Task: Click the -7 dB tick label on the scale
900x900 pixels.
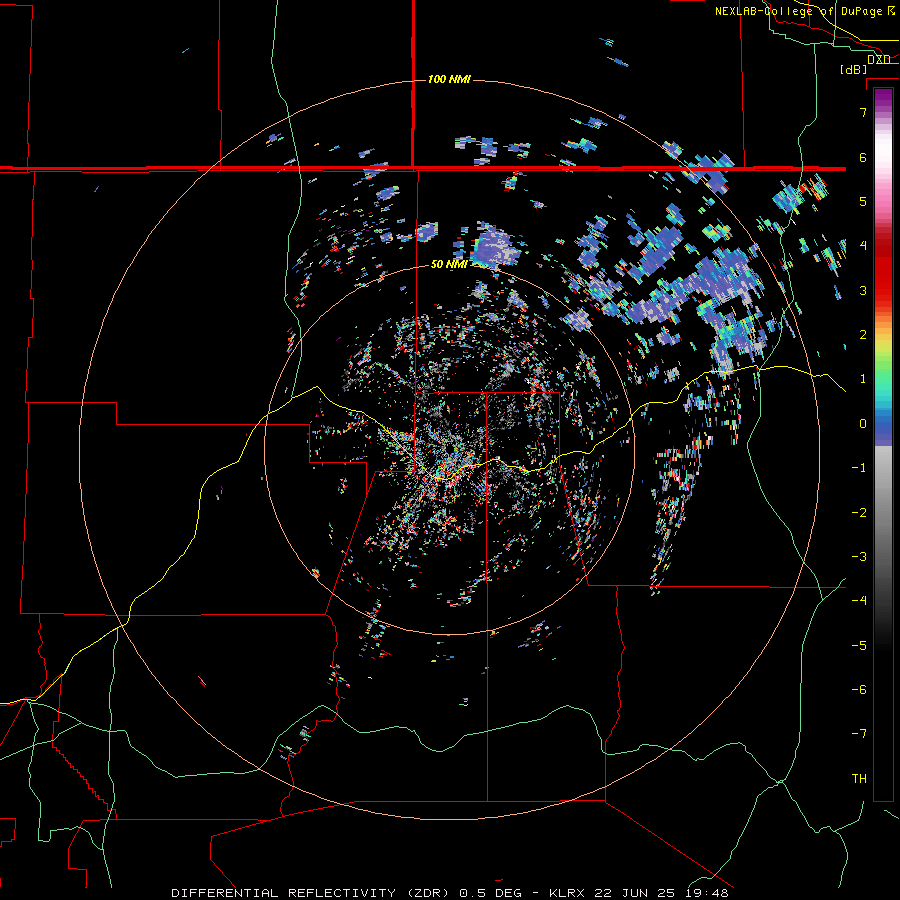Action: [859, 734]
